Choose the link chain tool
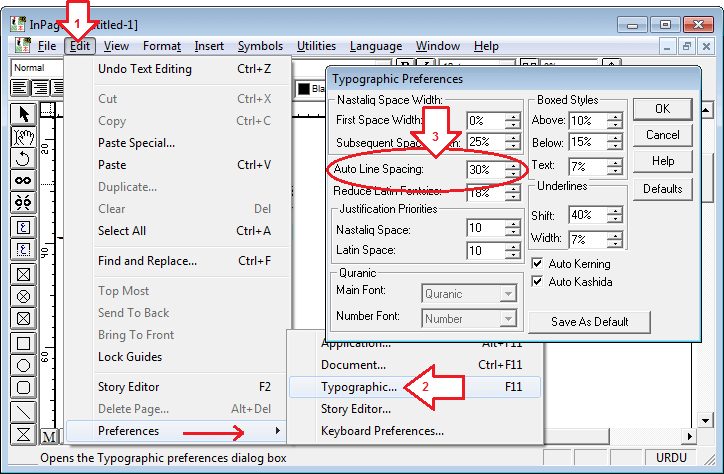724x474 pixels. click(24, 181)
